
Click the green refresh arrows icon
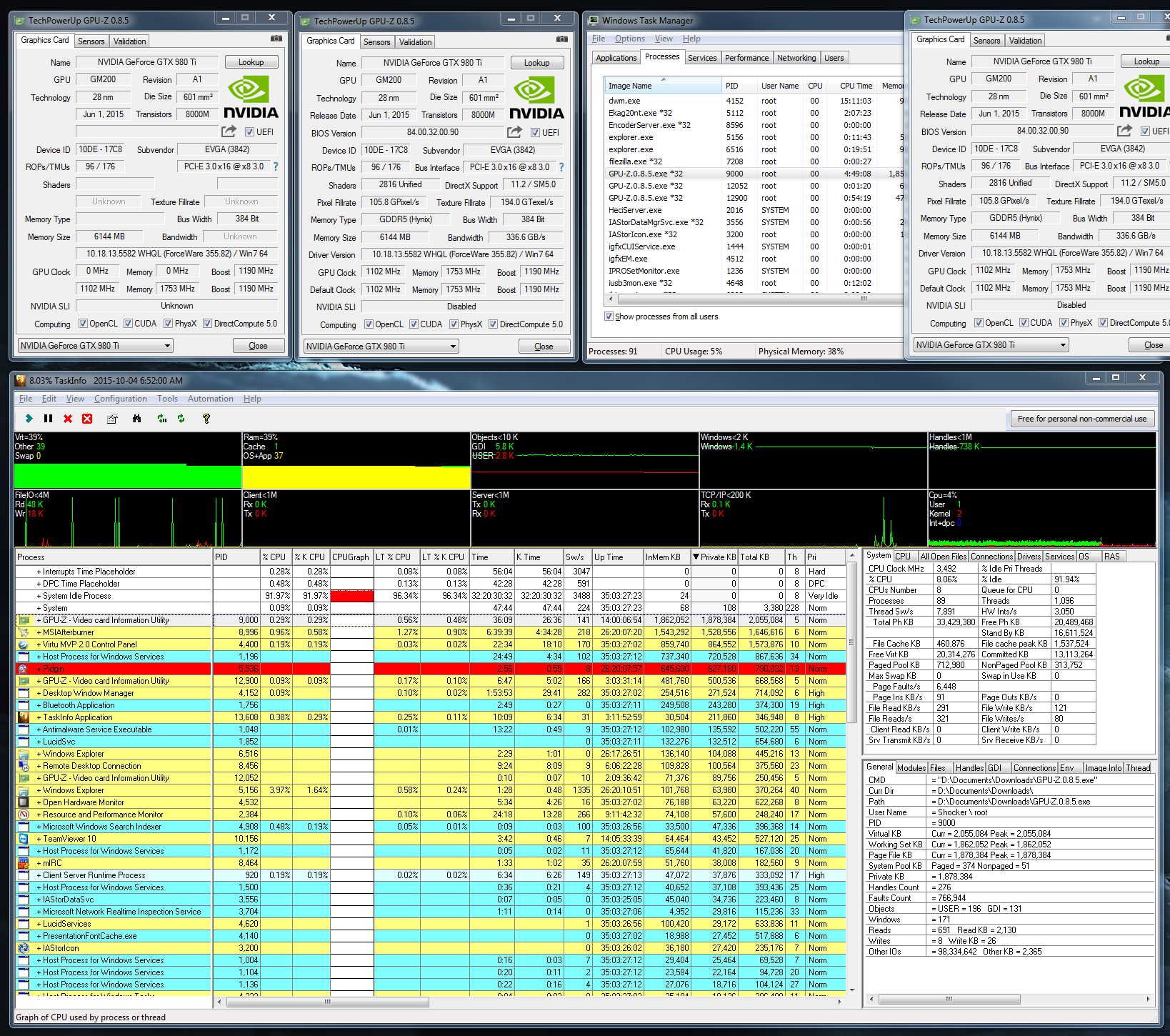pyautogui.click(x=181, y=419)
